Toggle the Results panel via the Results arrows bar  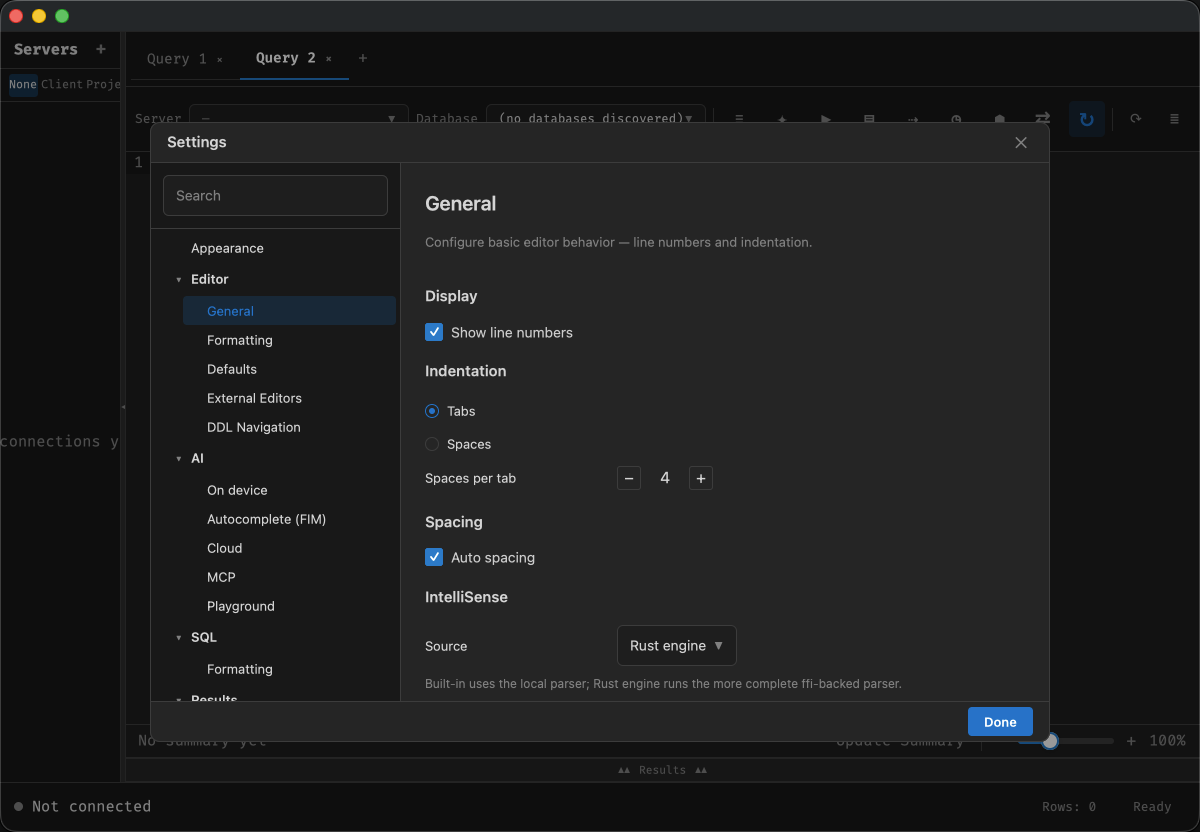click(x=662, y=770)
